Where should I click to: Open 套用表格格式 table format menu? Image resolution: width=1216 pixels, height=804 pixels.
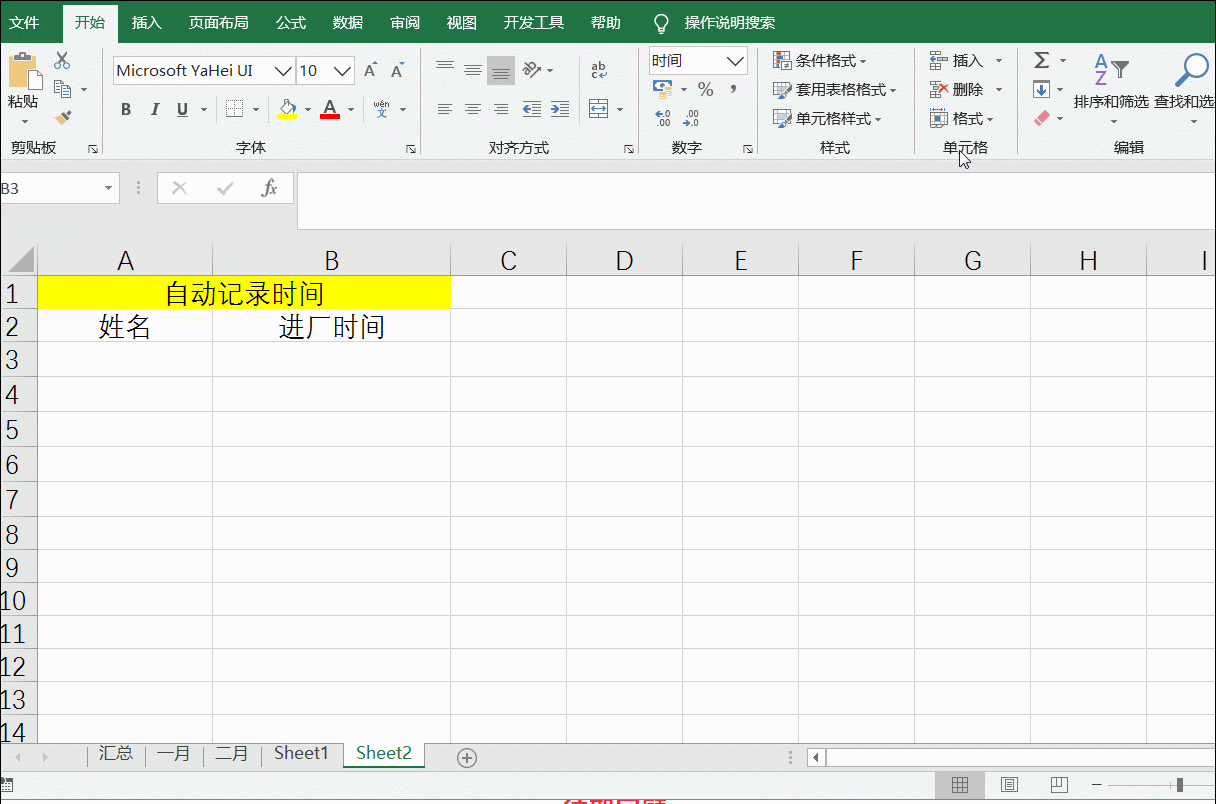835,90
